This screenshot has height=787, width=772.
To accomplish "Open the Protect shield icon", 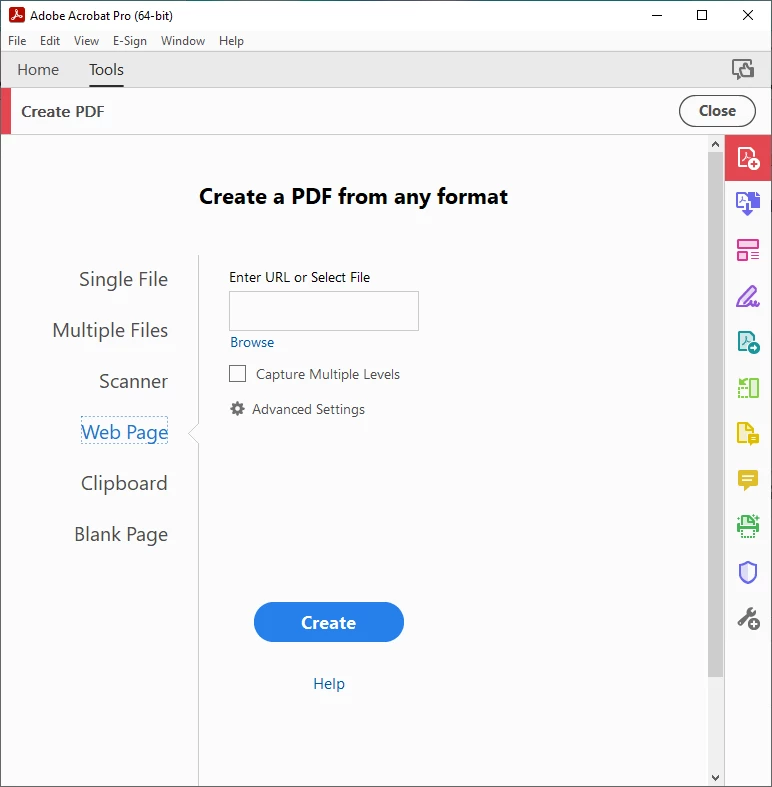I will [x=748, y=572].
